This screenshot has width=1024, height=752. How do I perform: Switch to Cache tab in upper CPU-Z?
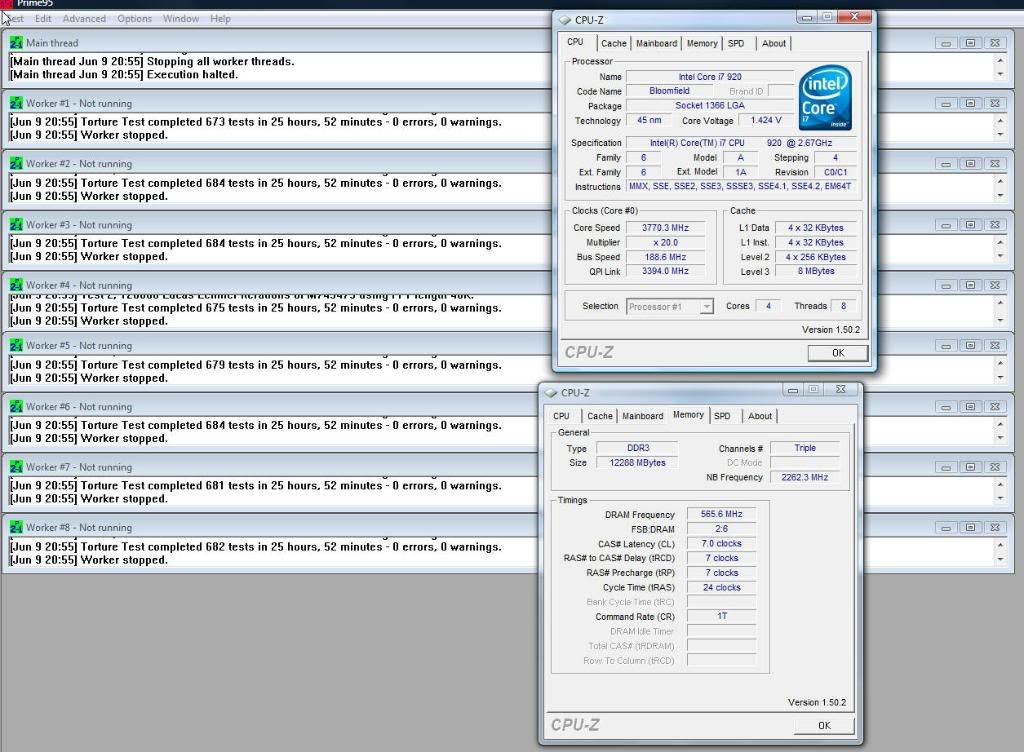pos(614,44)
